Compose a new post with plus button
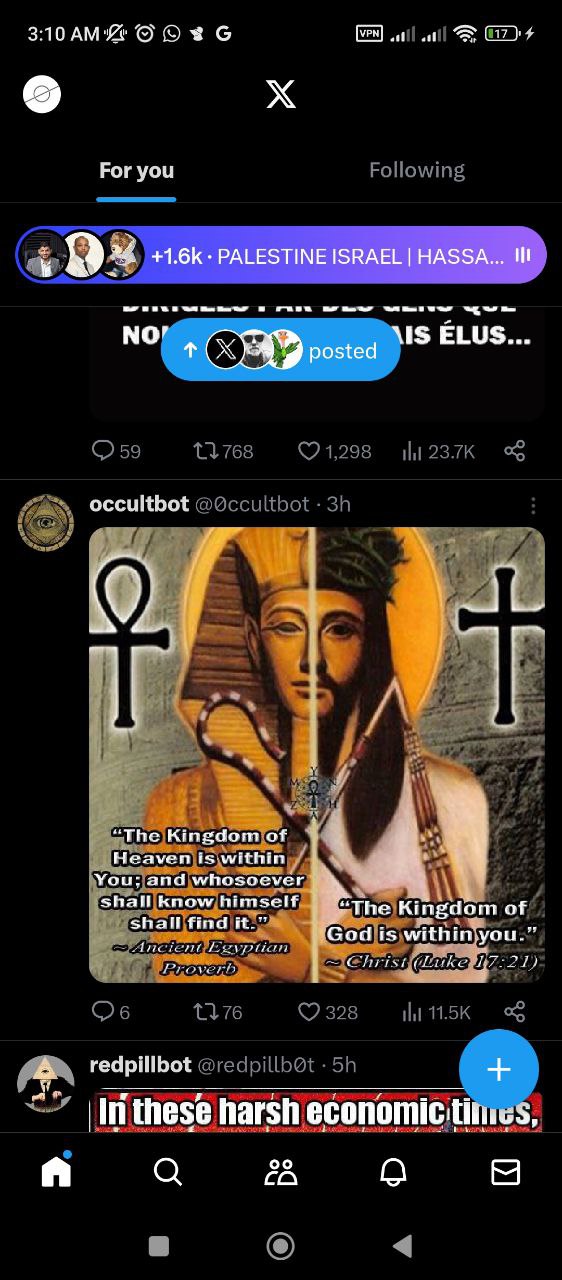 pyautogui.click(x=499, y=1069)
